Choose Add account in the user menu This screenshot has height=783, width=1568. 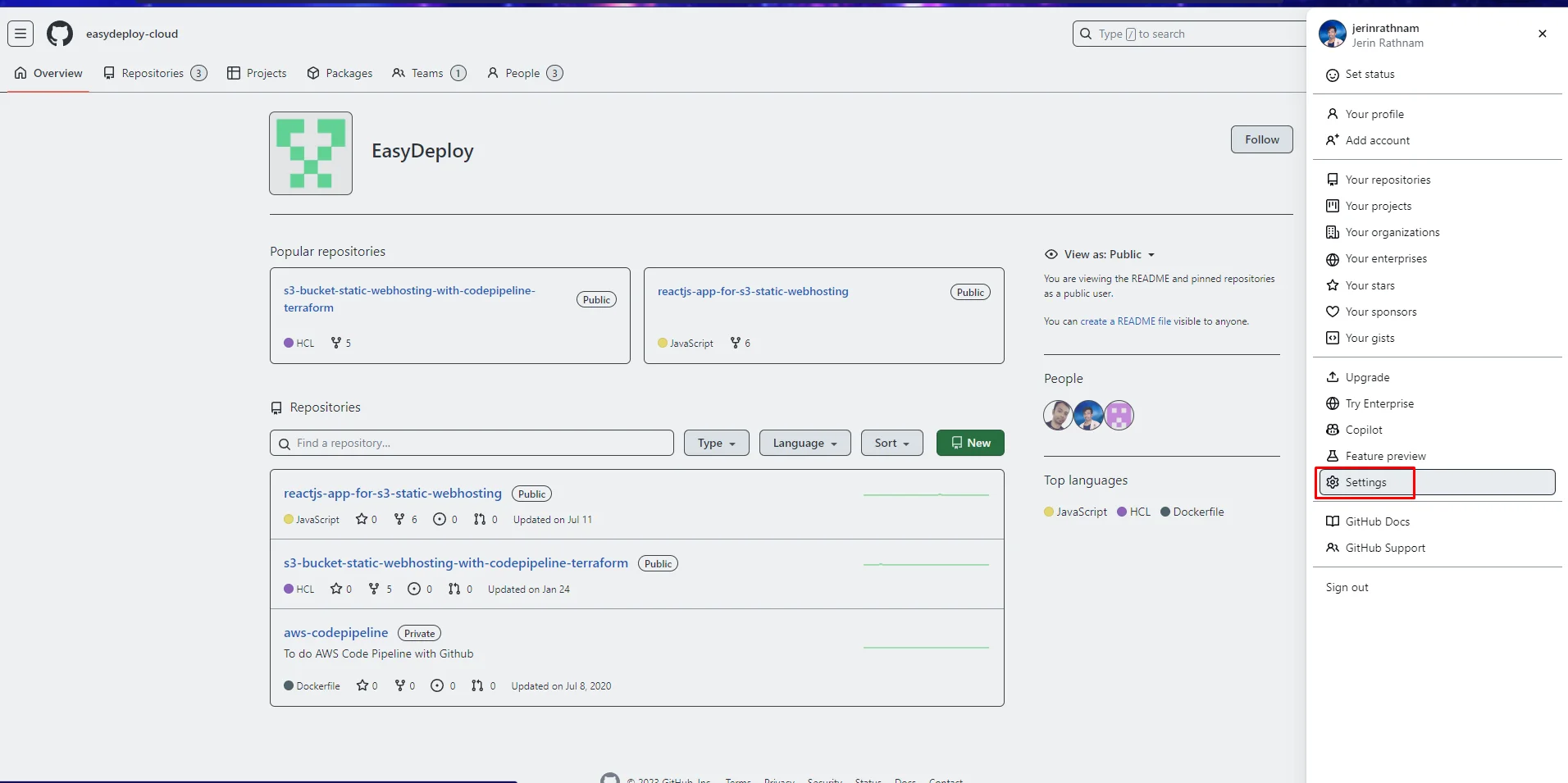(x=1437, y=140)
